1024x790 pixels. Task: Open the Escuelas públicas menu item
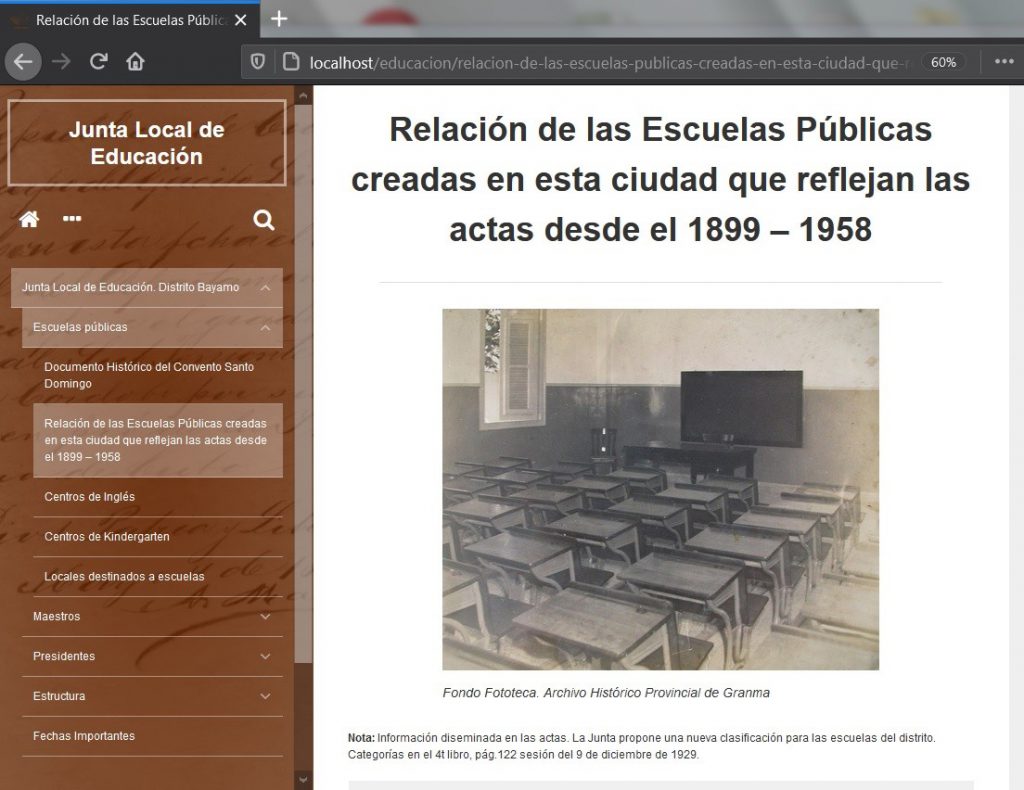80,327
